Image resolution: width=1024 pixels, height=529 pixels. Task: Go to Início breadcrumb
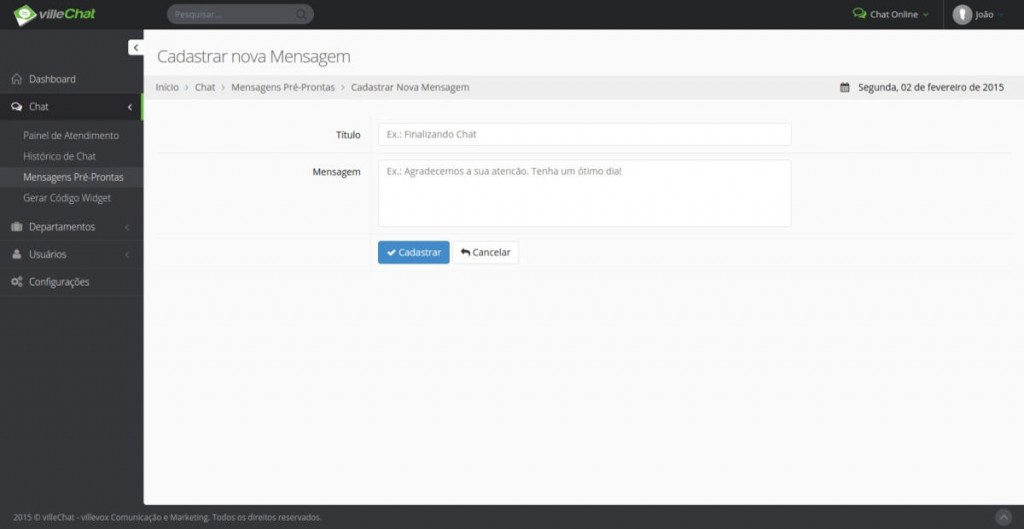pyautogui.click(x=167, y=87)
